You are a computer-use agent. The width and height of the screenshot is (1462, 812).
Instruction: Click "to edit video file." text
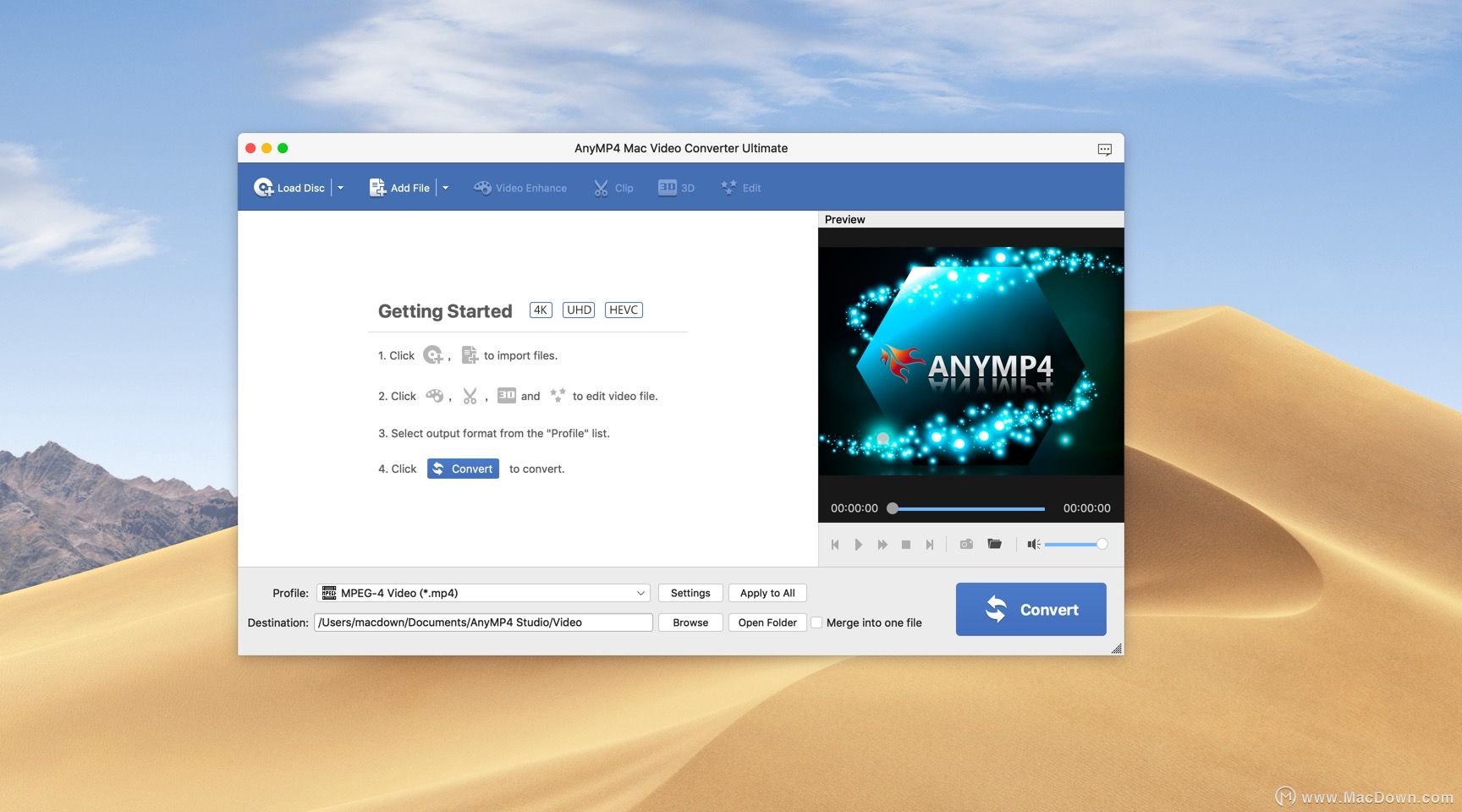(x=615, y=396)
